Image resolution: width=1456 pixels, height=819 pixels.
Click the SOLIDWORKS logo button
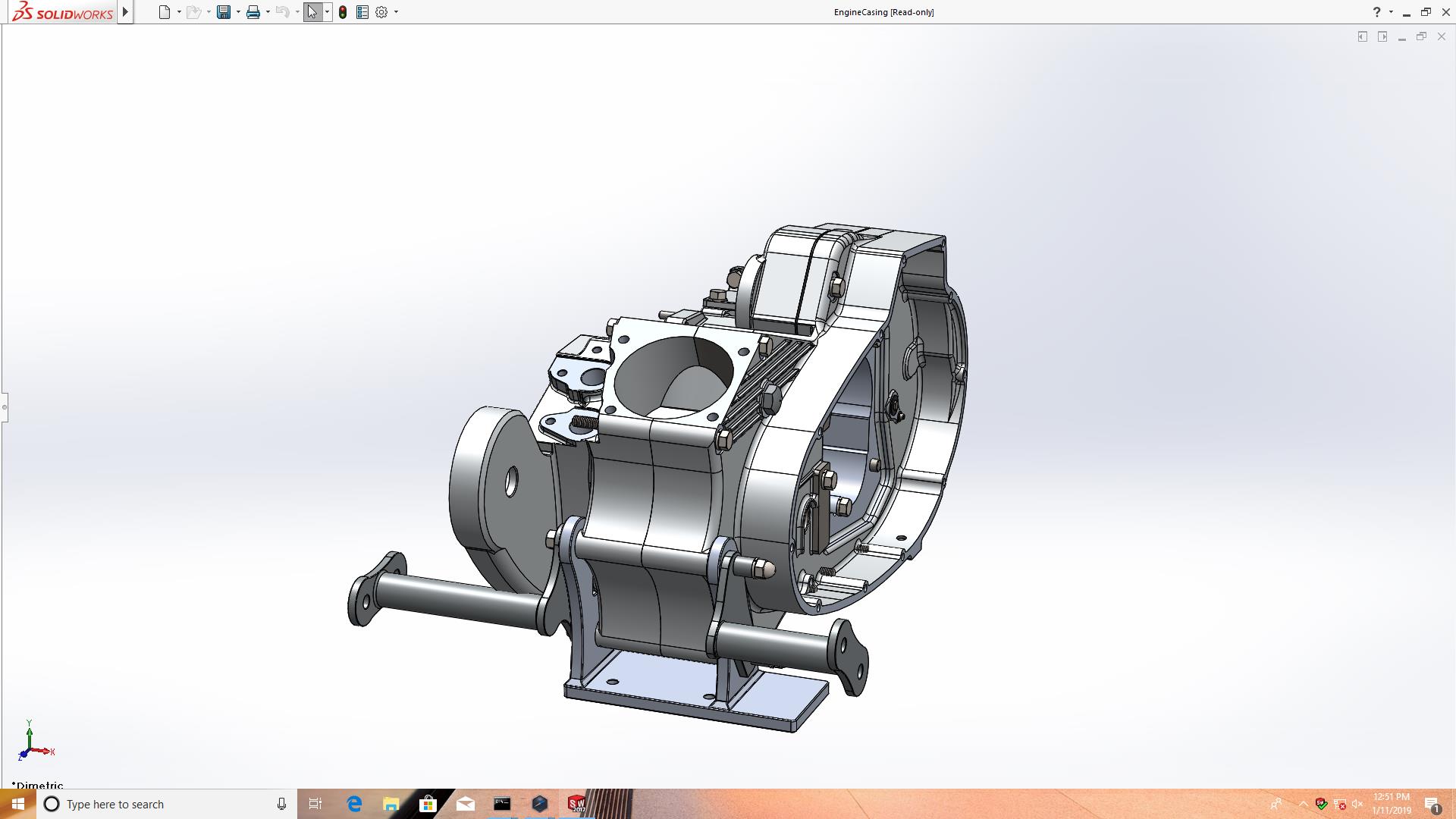pos(62,12)
